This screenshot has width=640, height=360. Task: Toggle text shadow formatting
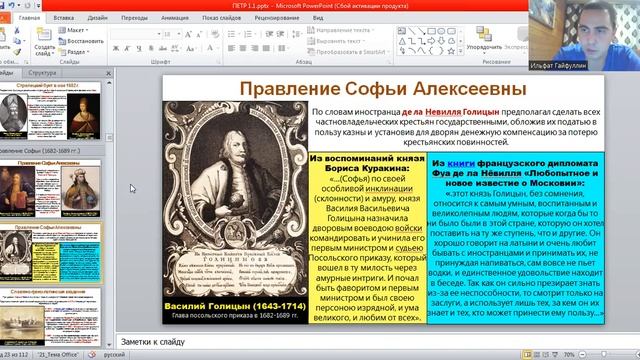pyautogui.click(x=151, y=49)
